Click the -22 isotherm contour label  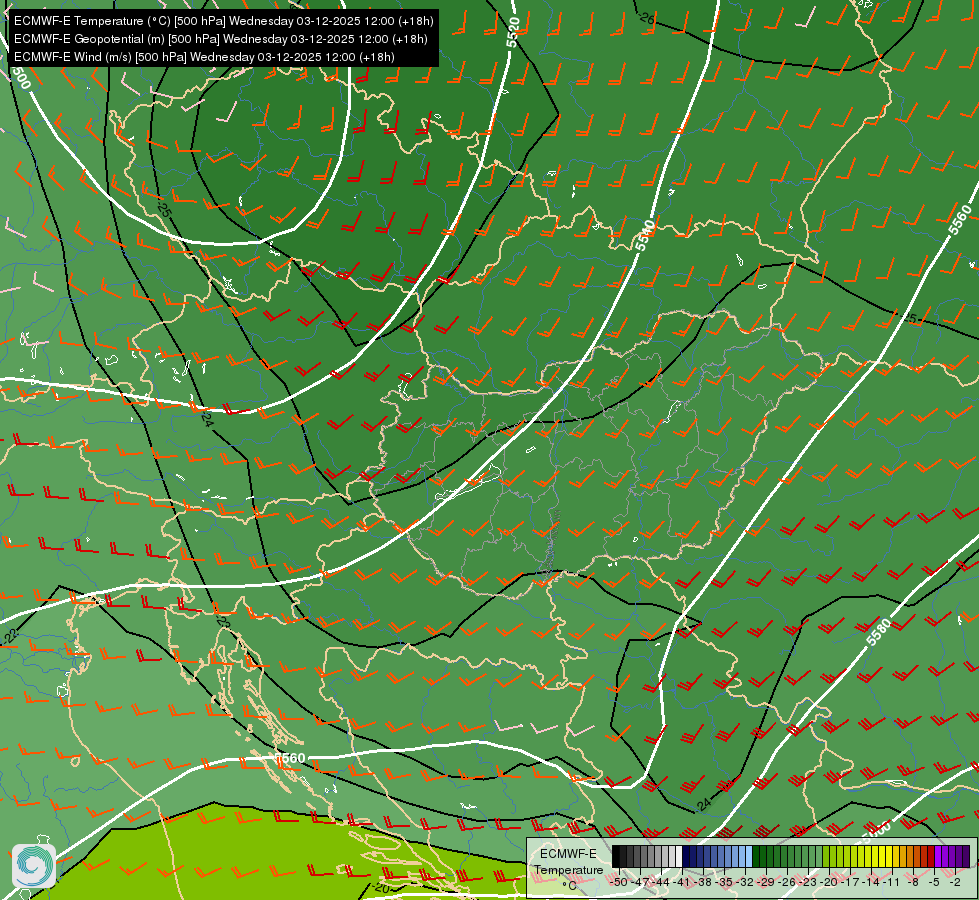tap(9, 637)
